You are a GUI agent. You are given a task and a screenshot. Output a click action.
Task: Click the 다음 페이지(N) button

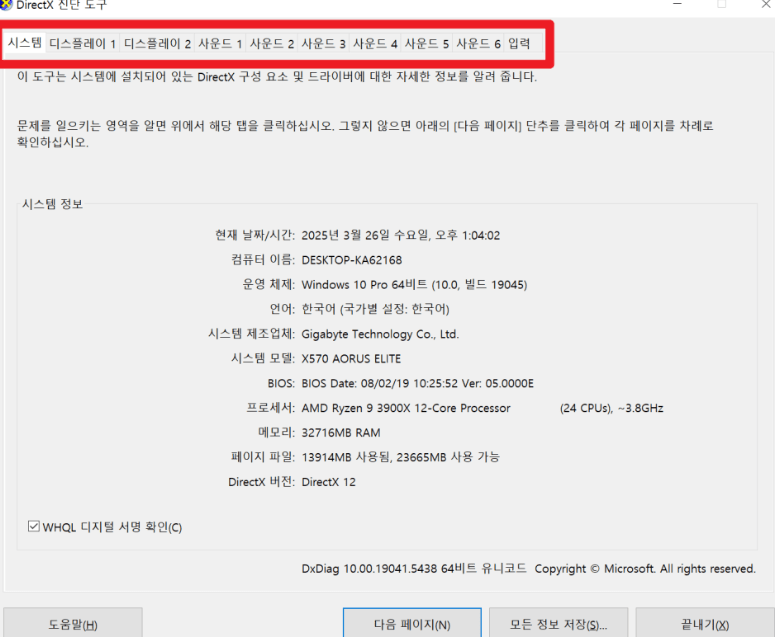coord(412,624)
